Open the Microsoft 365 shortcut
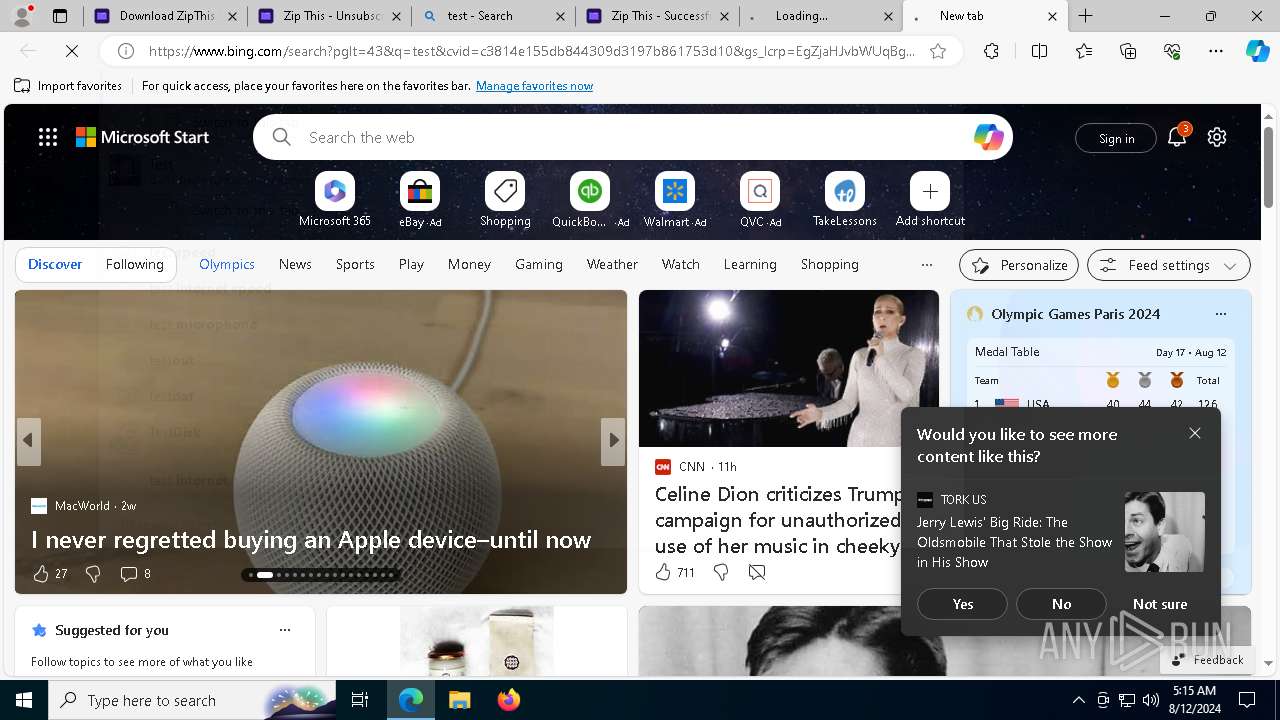The height and width of the screenshot is (720, 1280). point(335,191)
